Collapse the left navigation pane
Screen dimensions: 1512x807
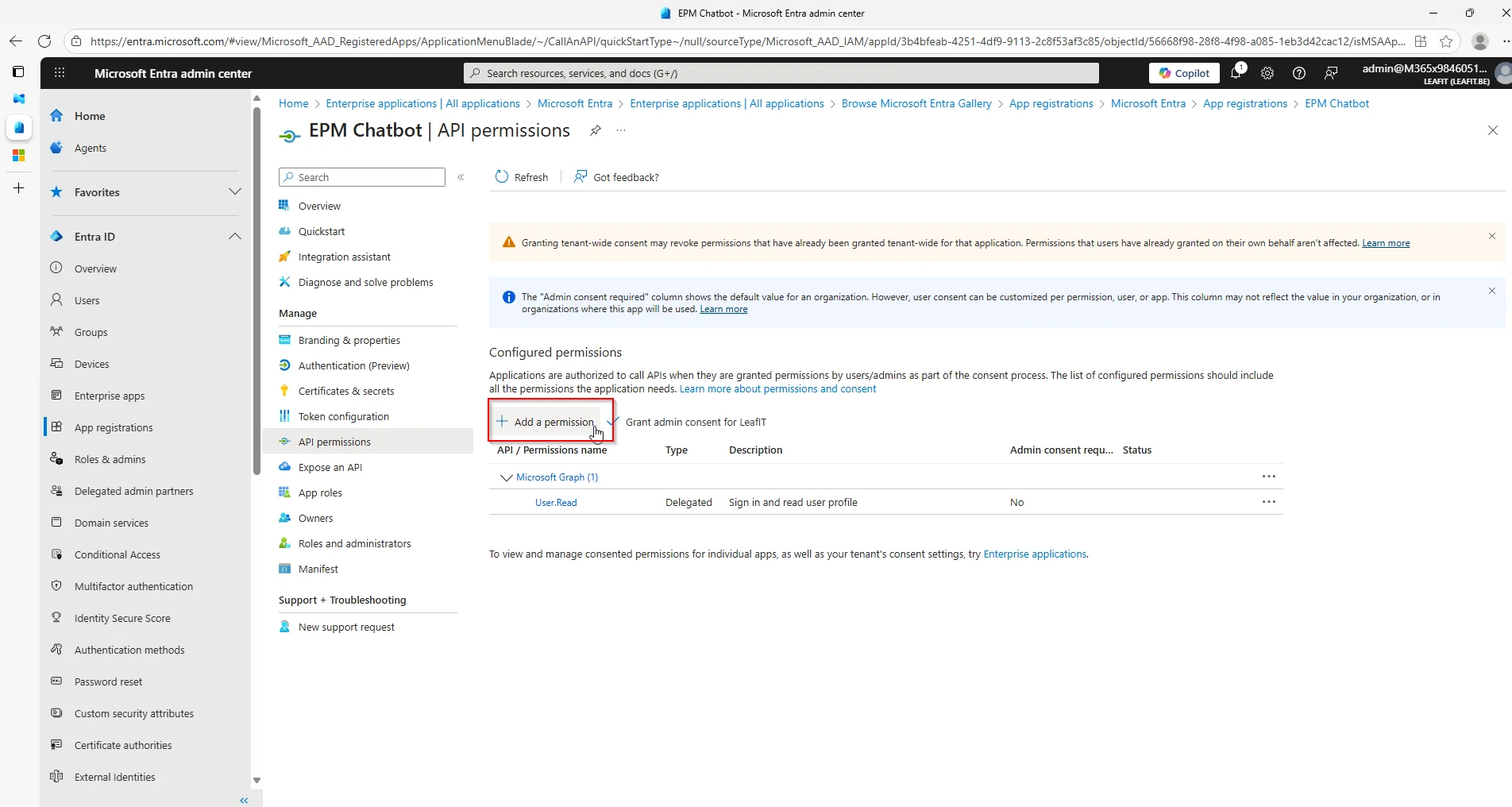pos(244,800)
